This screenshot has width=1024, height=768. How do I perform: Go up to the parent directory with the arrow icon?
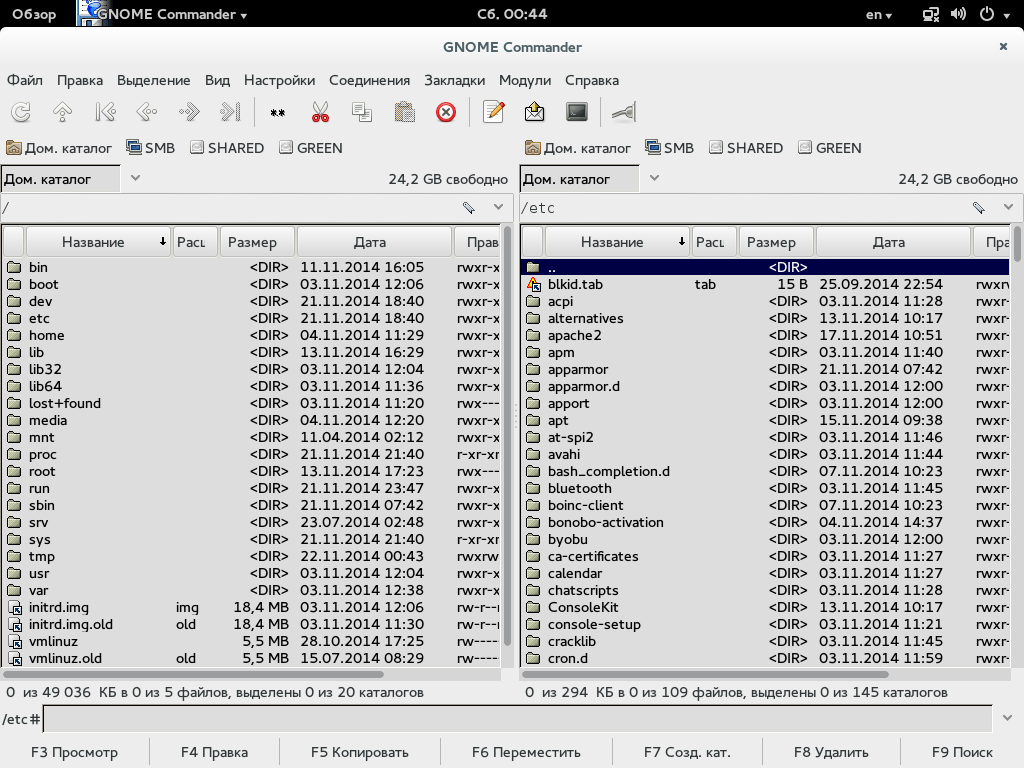pyautogui.click(x=63, y=112)
